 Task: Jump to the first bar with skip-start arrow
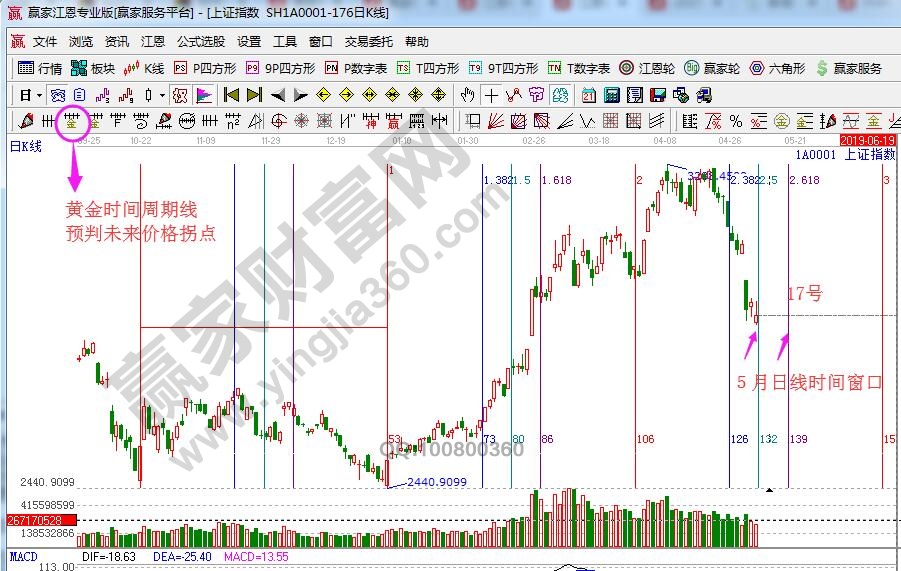point(231,95)
